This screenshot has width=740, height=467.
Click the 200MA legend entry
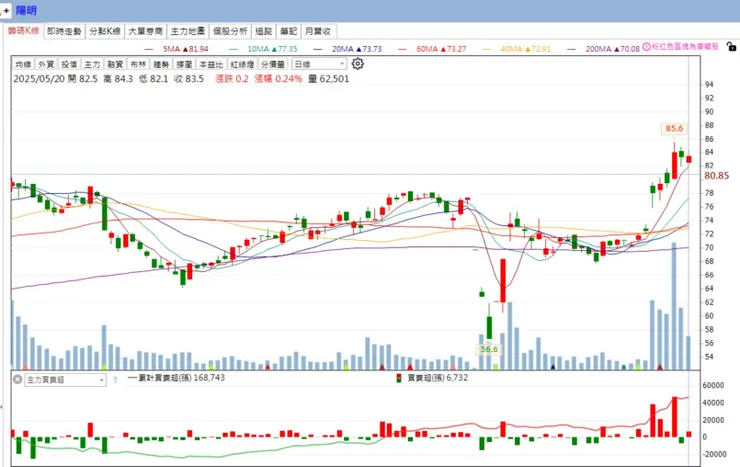[x=603, y=49]
